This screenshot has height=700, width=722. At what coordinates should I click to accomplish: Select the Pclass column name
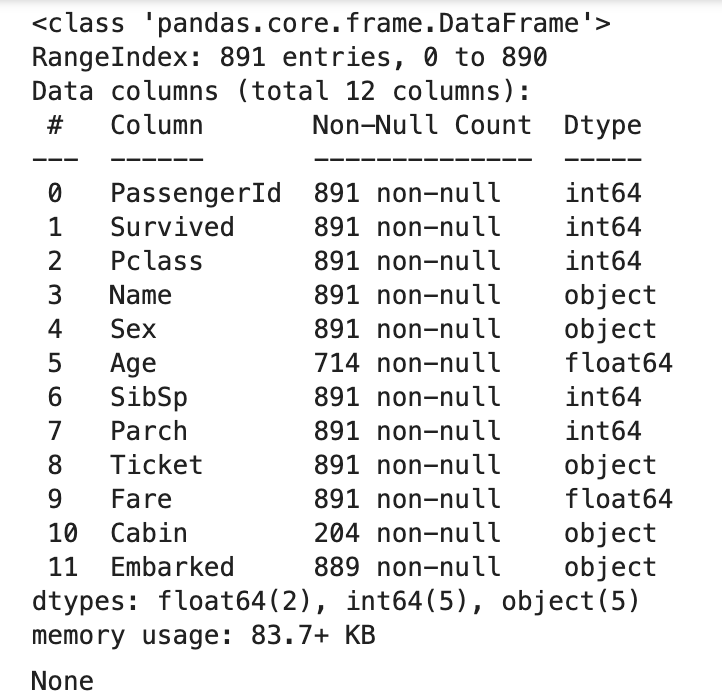point(156,261)
